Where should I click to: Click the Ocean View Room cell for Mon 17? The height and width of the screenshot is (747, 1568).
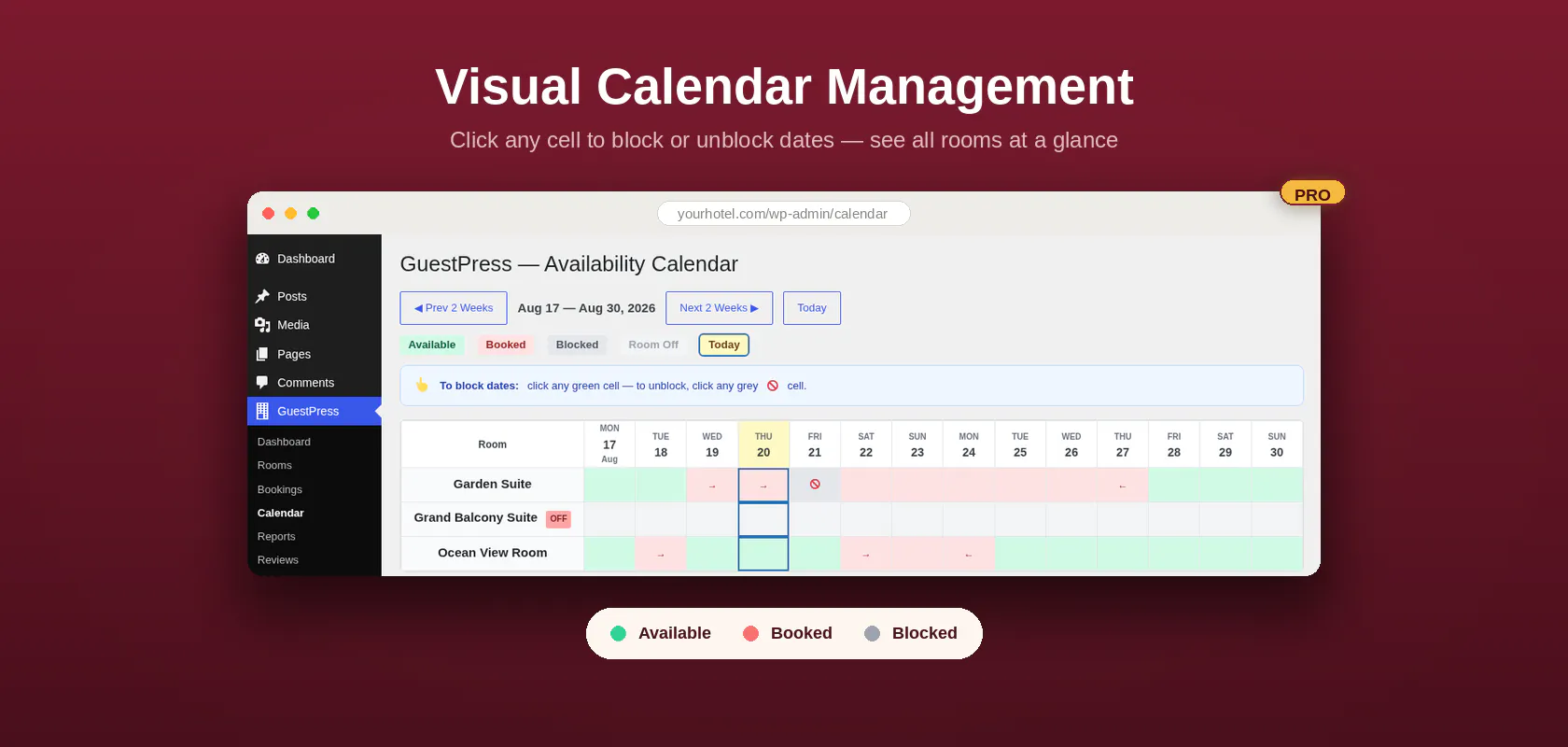tap(609, 554)
